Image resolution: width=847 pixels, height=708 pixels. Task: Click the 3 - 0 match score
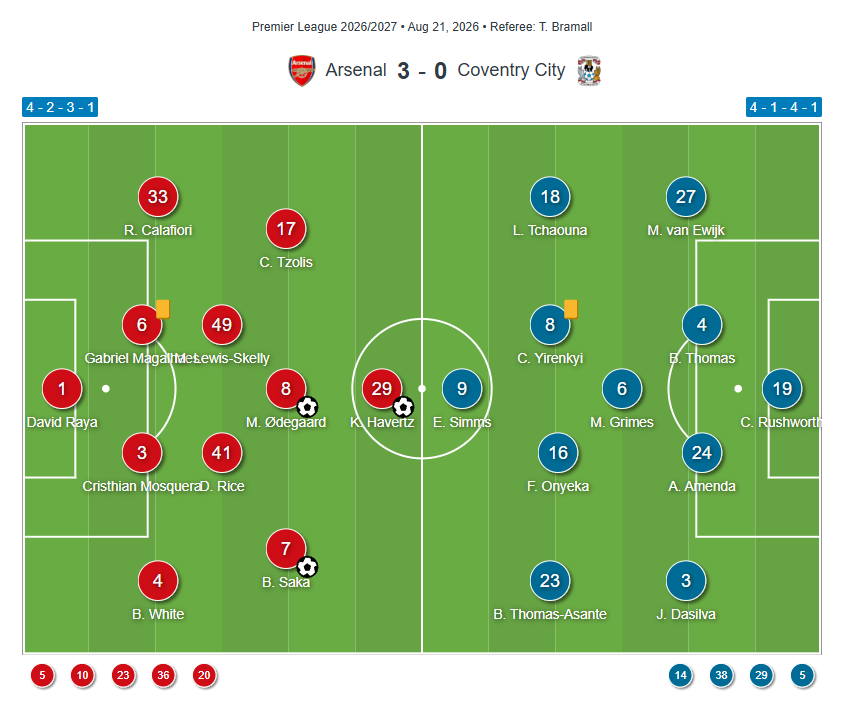point(422,71)
